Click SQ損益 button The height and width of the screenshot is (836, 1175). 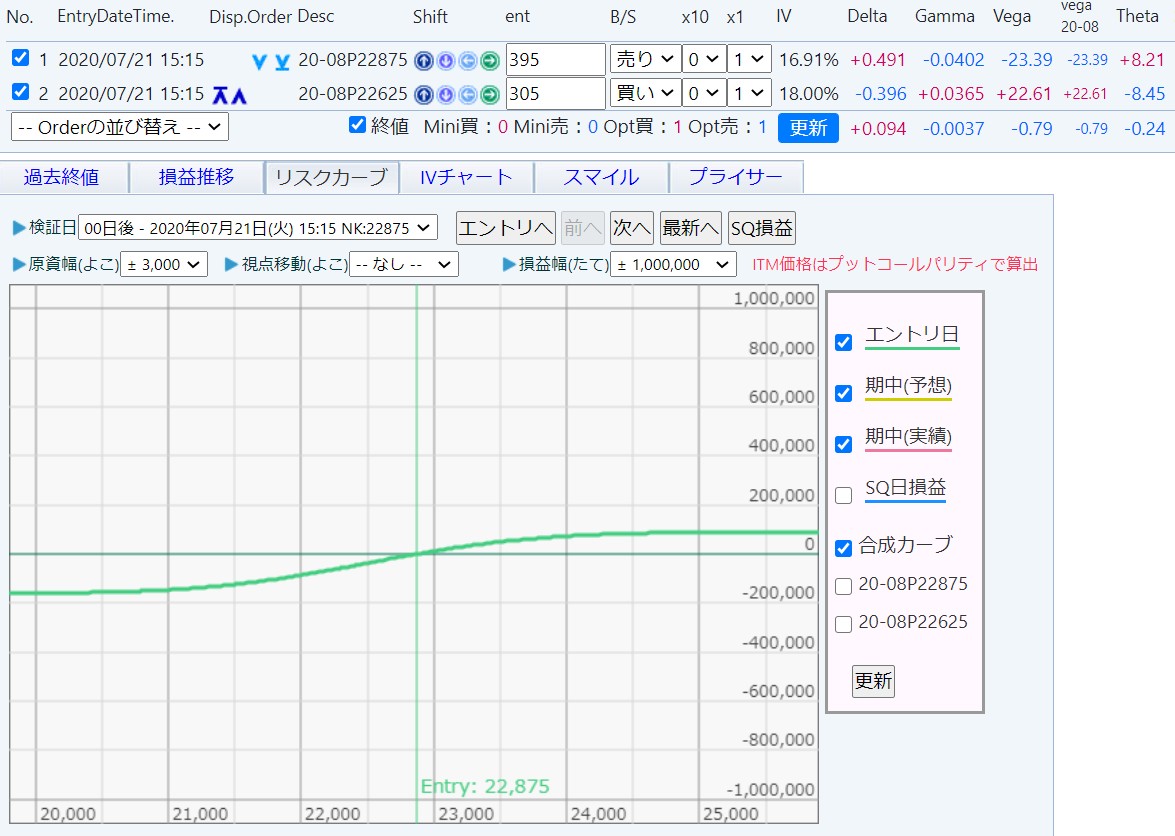pos(761,228)
